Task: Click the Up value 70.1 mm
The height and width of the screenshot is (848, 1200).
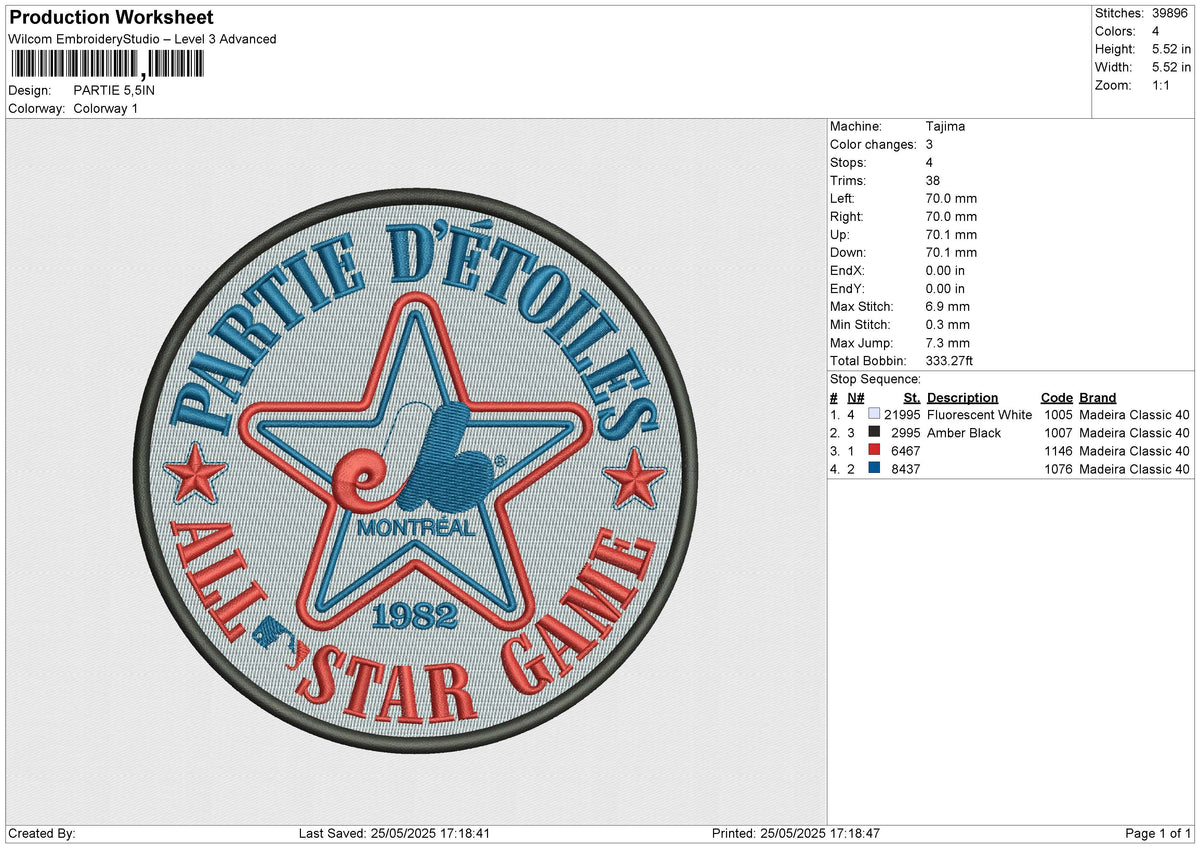Action: [951, 234]
